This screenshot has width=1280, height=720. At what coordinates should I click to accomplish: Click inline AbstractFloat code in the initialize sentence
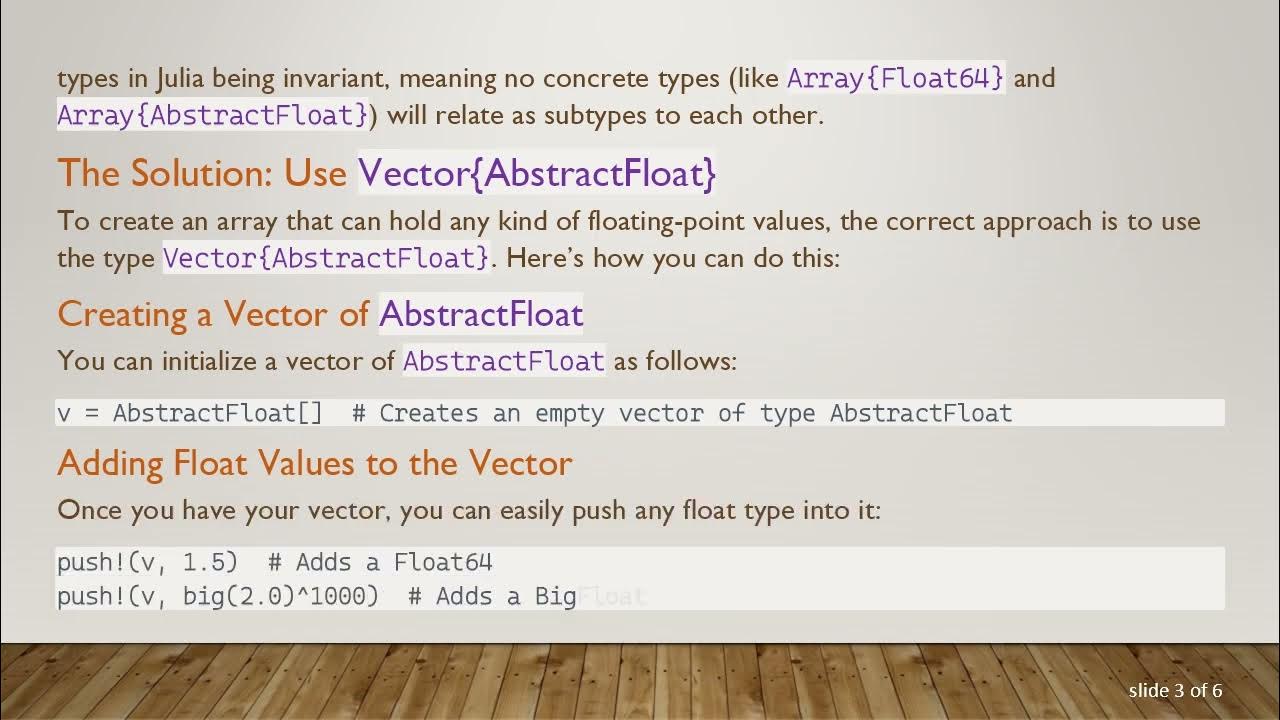(x=504, y=360)
